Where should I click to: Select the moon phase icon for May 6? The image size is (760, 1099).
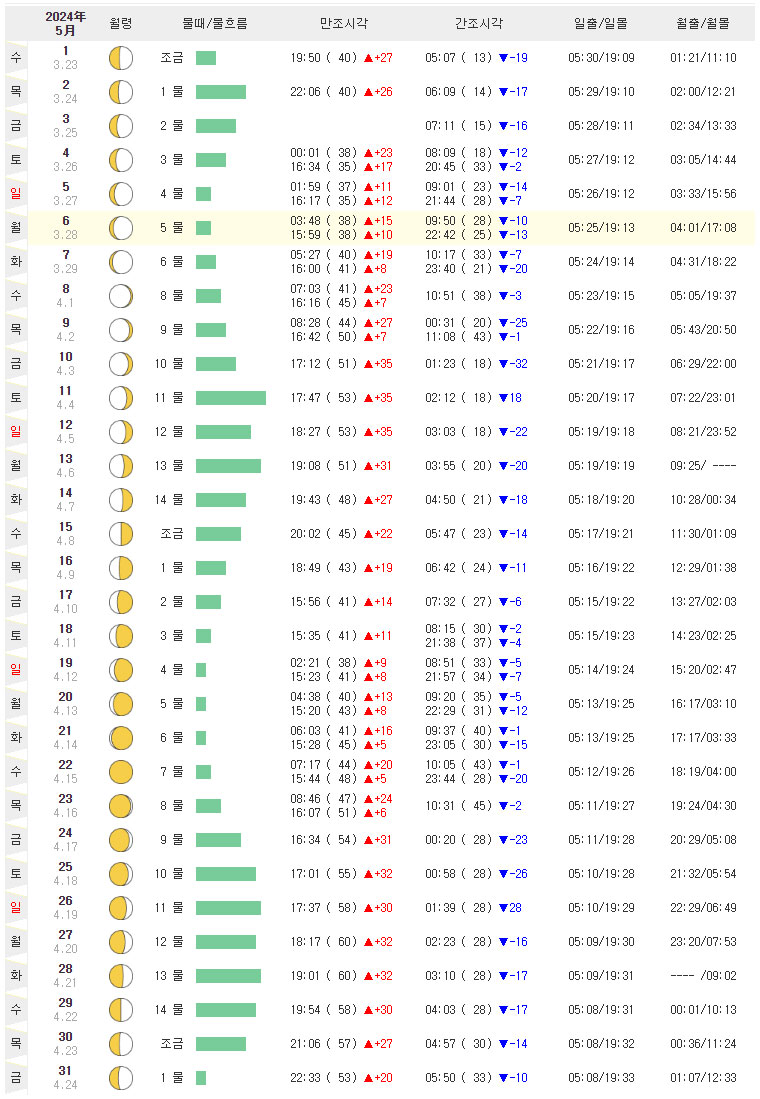click(x=121, y=228)
